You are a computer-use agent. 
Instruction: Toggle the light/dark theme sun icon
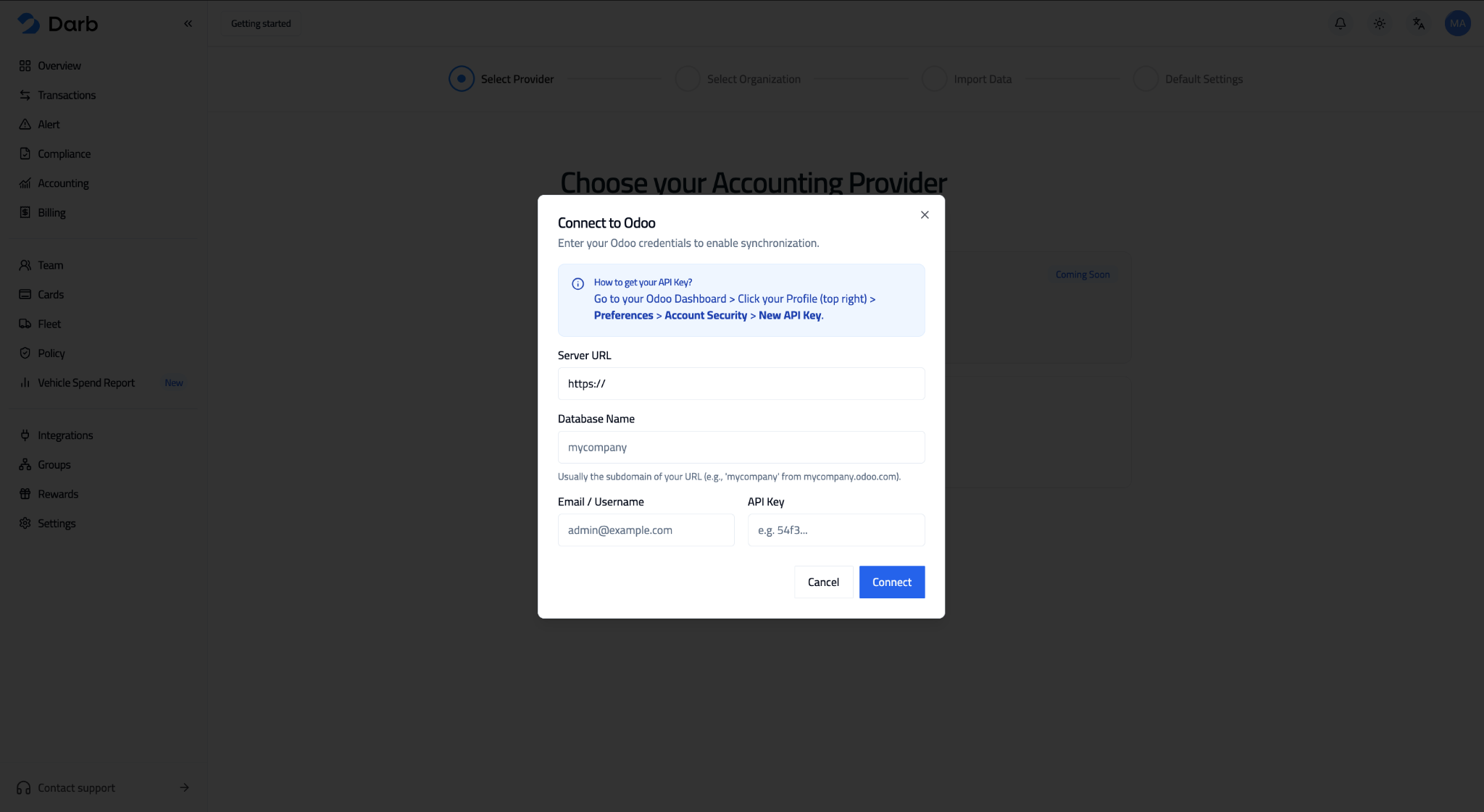click(x=1380, y=23)
